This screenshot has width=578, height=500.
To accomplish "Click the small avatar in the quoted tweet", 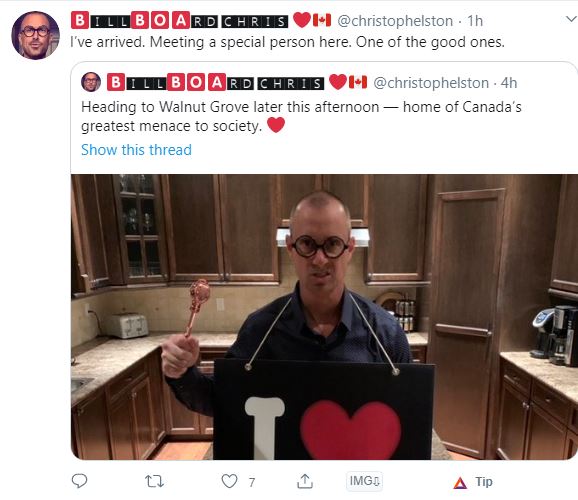I will point(91,82).
